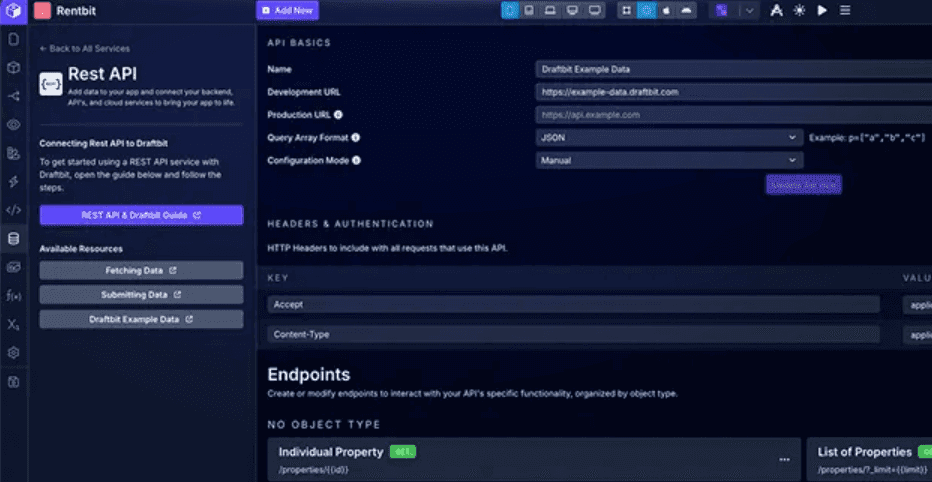This screenshot has width=932, height=482.
Task: Open the Screens page icon in sidebar
Action: pyautogui.click(x=13, y=40)
